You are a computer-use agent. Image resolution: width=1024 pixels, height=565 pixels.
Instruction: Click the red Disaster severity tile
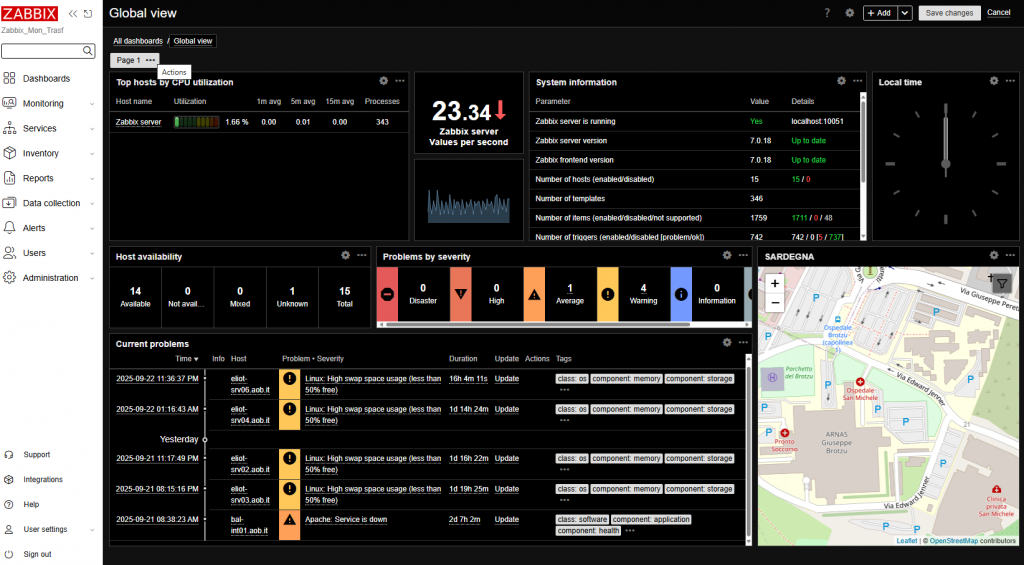coord(387,295)
